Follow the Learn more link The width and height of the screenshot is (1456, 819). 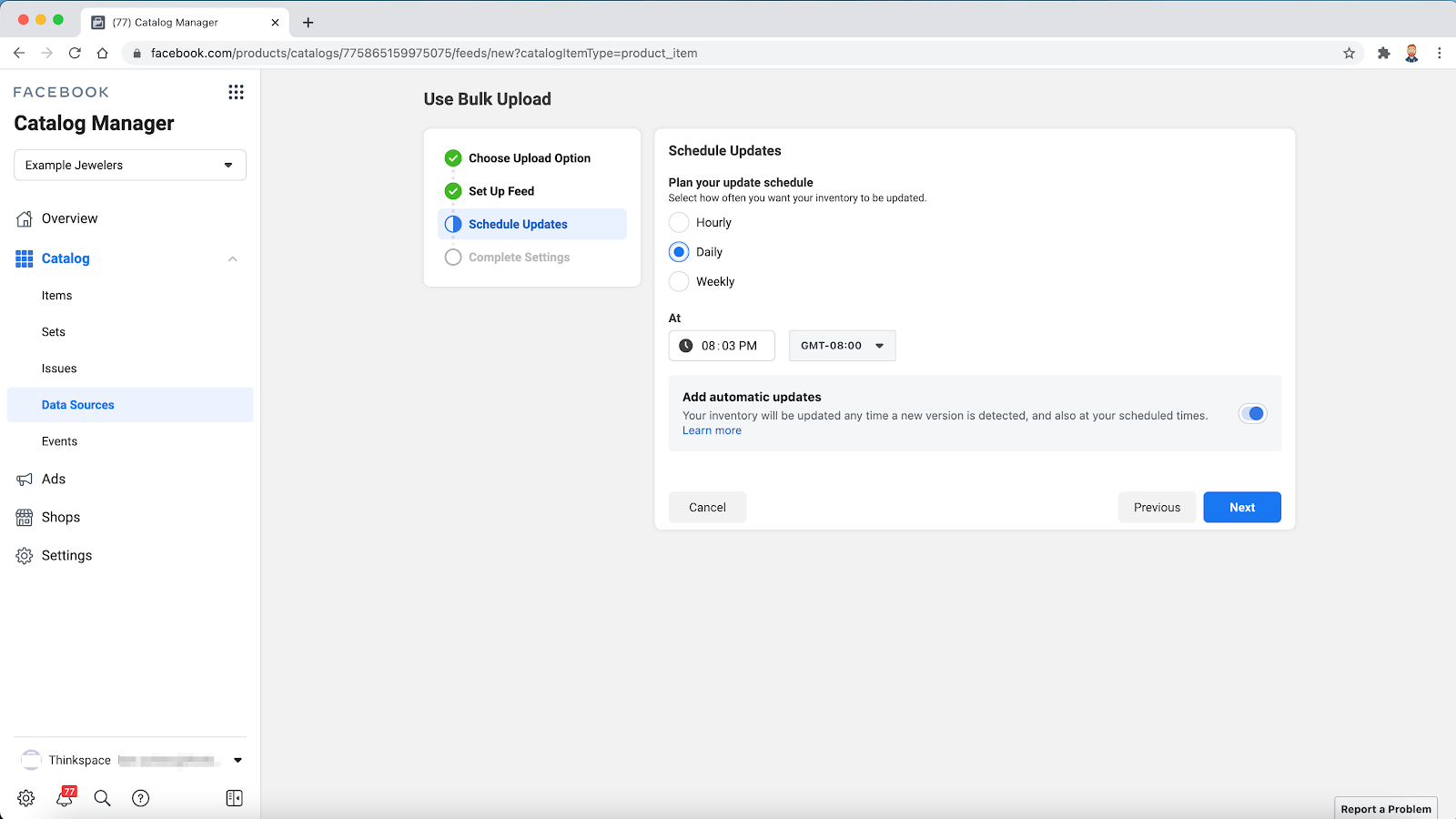712,430
